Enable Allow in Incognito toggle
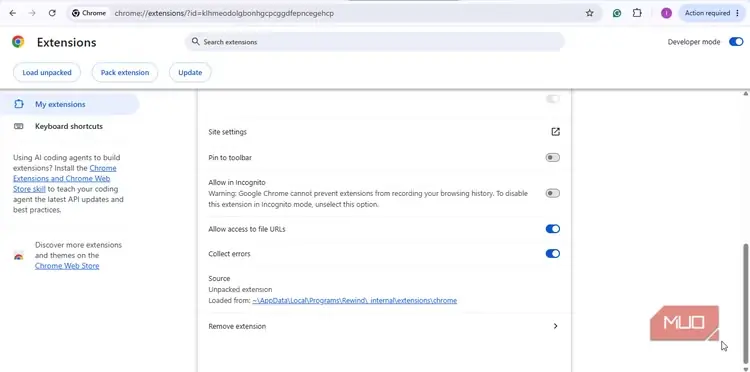The height and width of the screenshot is (372, 750). click(552, 193)
